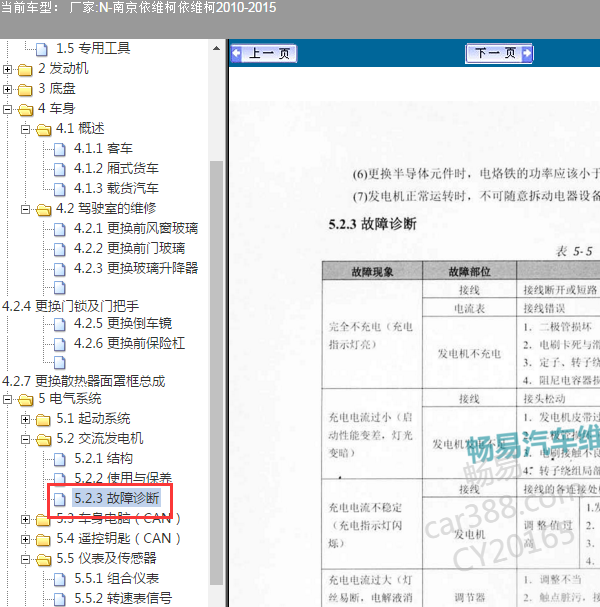
Task: Click the page icon beside 5.5.2 转速表信号
Action: click(60, 600)
